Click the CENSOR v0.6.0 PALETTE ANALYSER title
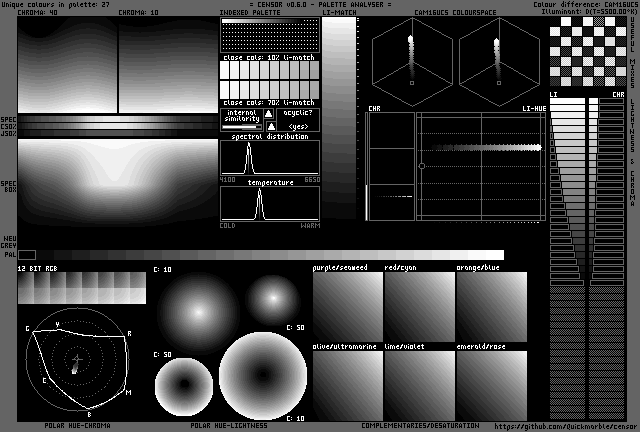 point(320,4)
